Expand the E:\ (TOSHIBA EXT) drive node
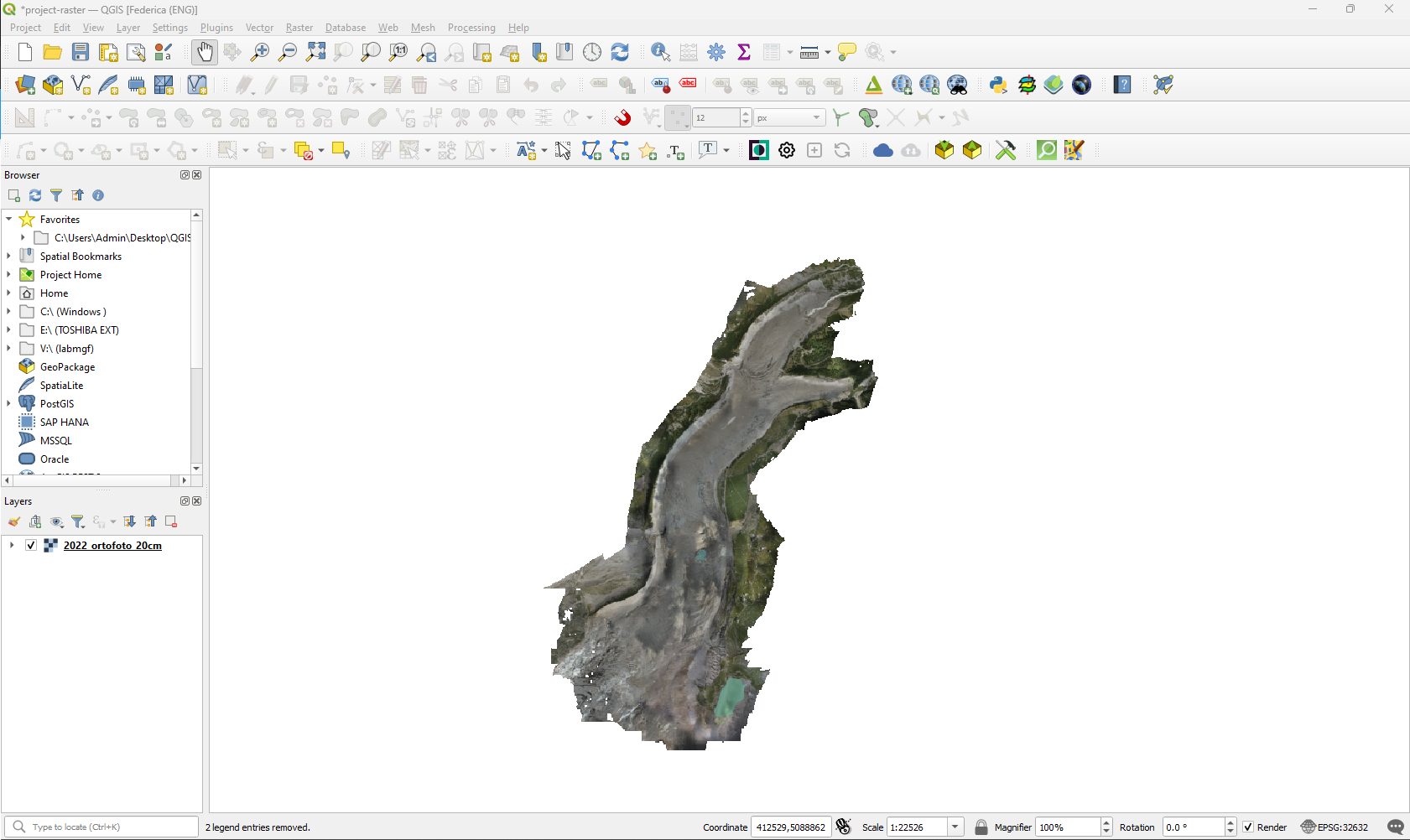1410x840 pixels. (9, 330)
